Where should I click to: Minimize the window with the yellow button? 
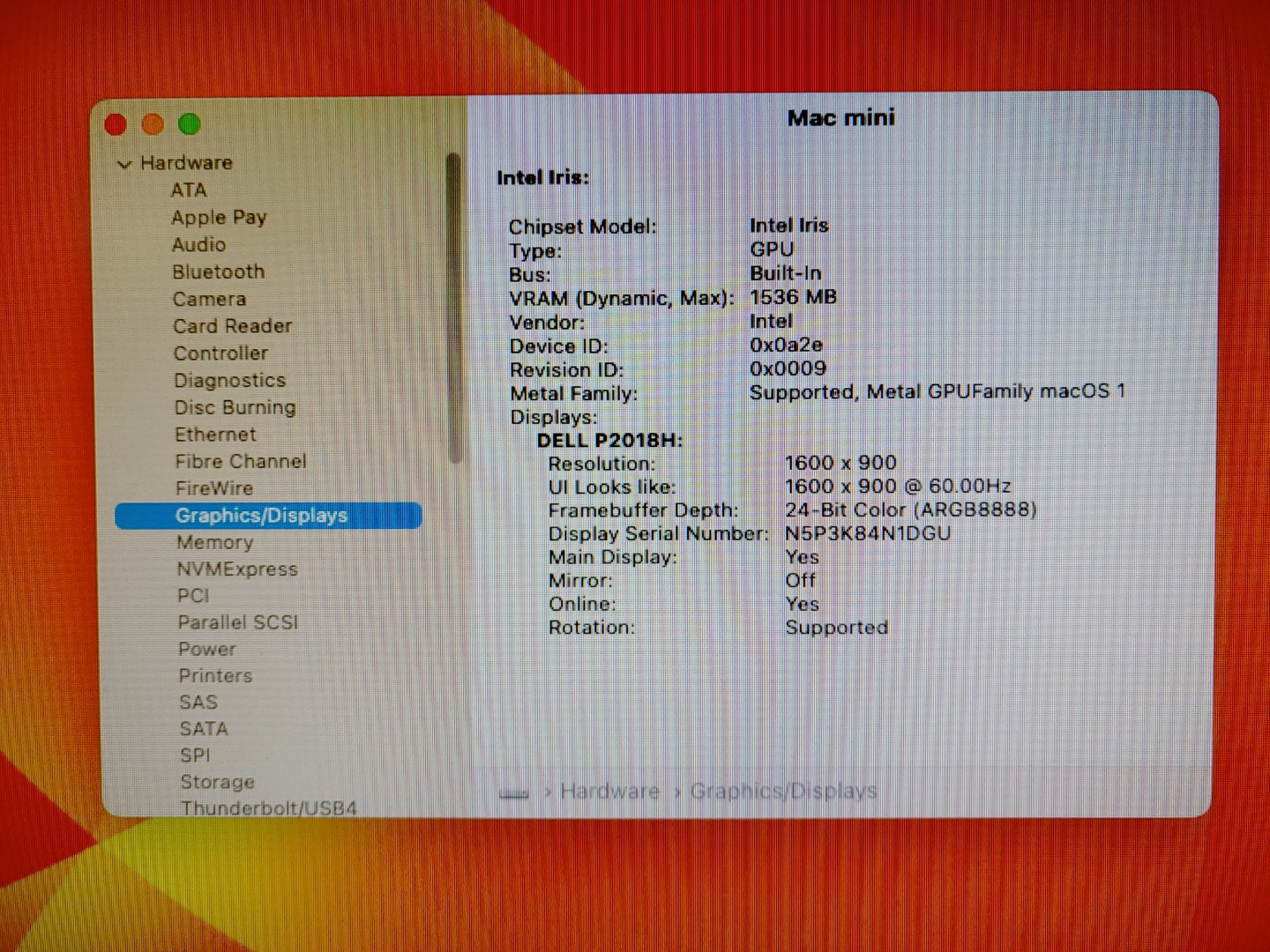[x=153, y=124]
